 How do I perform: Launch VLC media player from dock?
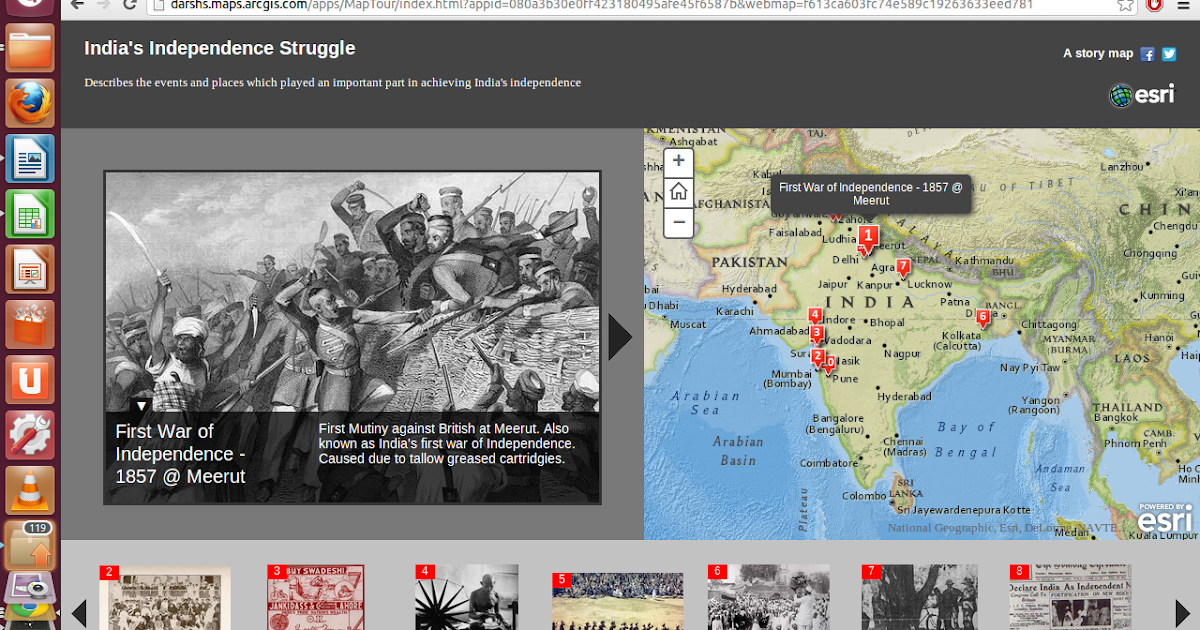click(30, 490)
